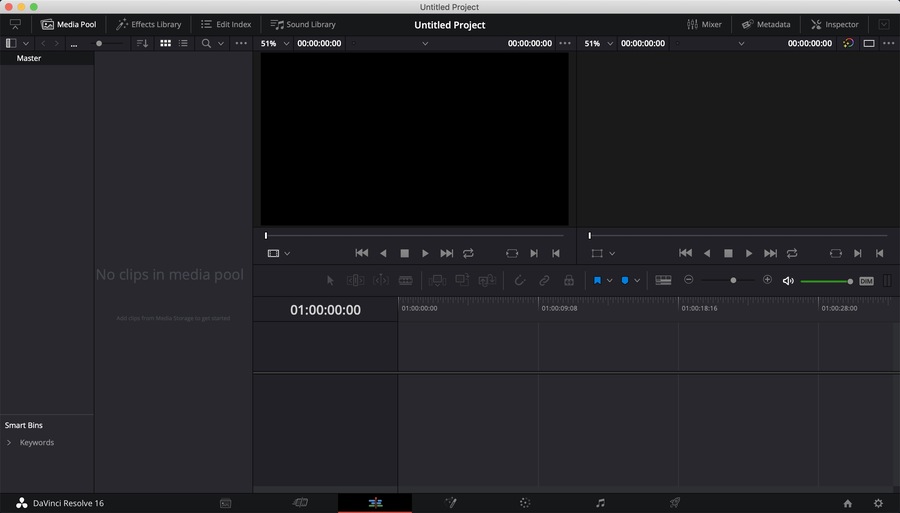Go to first frame in source viewer
Viewport: 900px width, 513px height.
pyautogui.click(x=362, y=253)
